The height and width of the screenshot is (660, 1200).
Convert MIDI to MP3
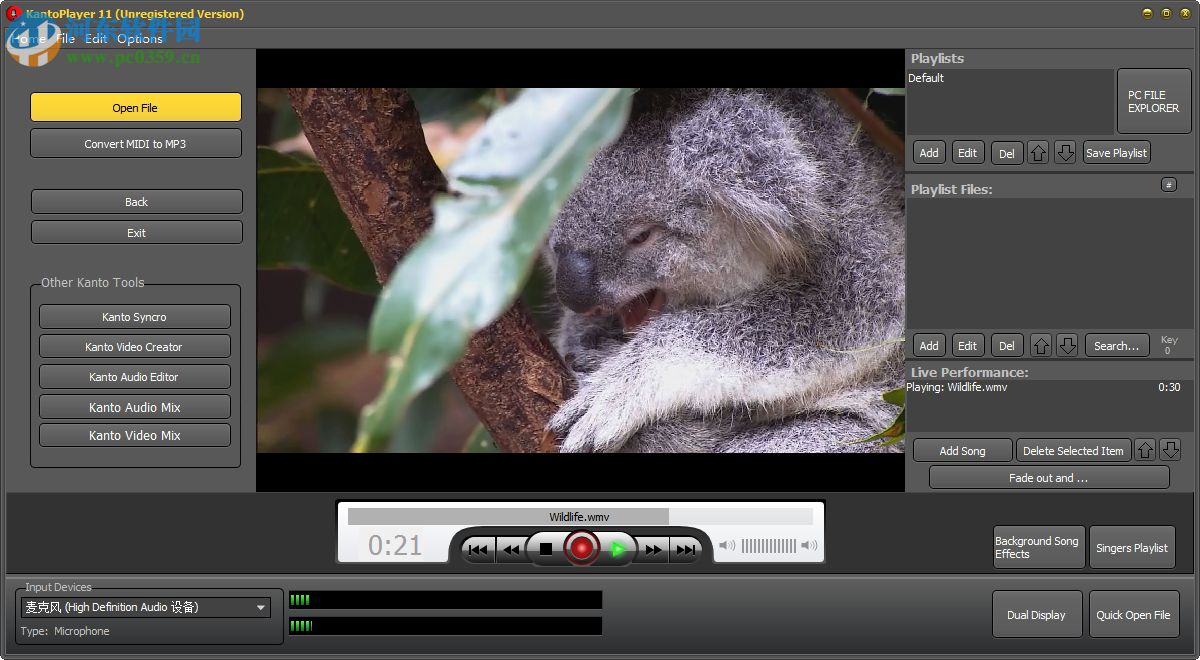click(x=136, y=142)
